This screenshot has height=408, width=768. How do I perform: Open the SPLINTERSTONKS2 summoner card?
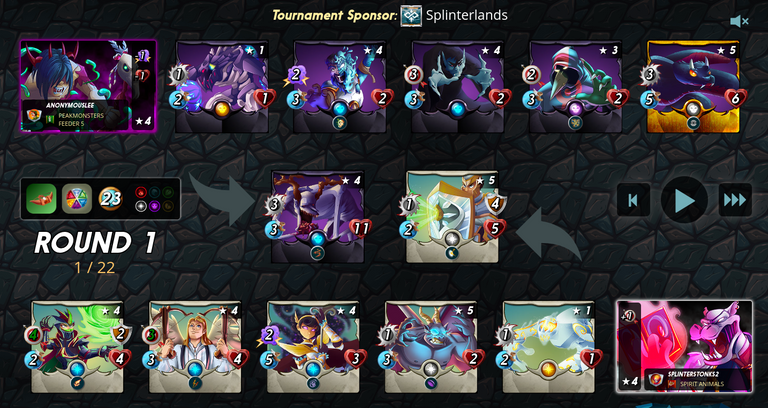pyautogui.click(x=684, y=346)
